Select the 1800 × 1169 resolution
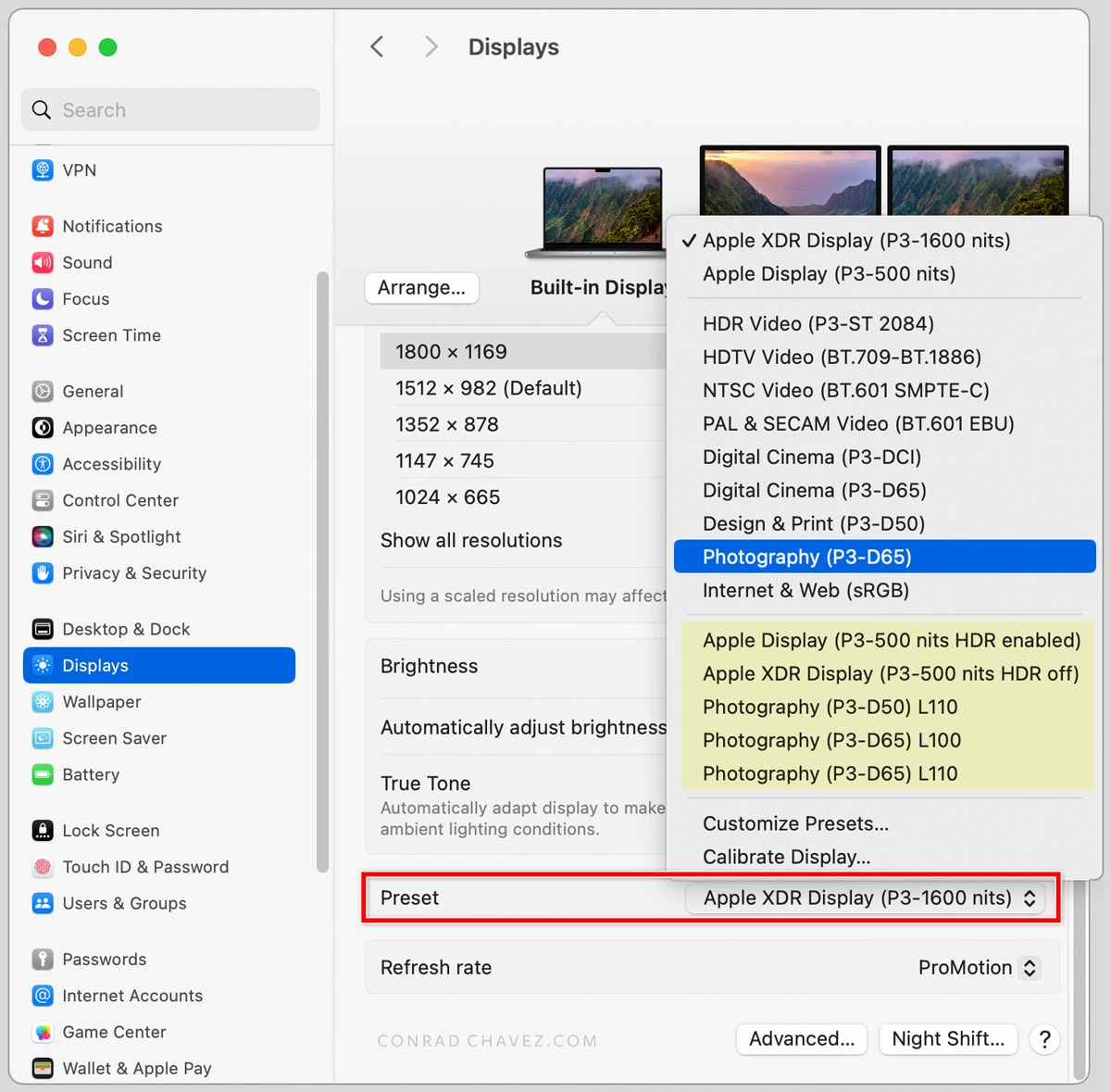This screenshot has width=1111, height=1092. point(523,352)
